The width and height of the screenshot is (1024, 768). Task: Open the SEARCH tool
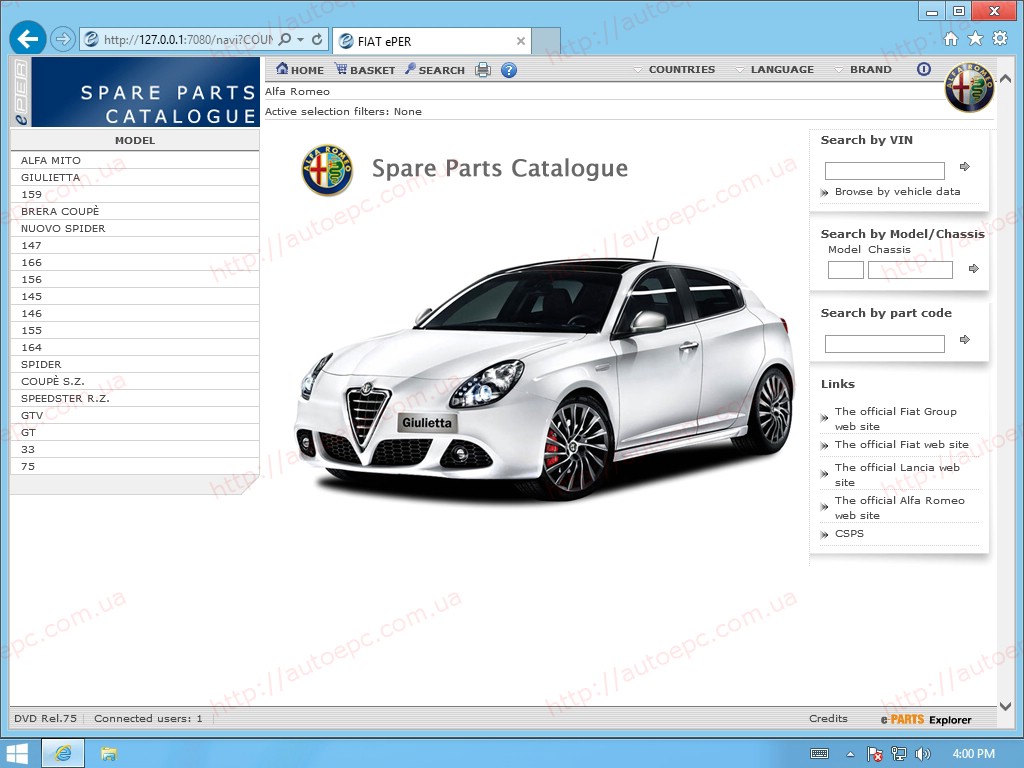[x=435, y=70]
